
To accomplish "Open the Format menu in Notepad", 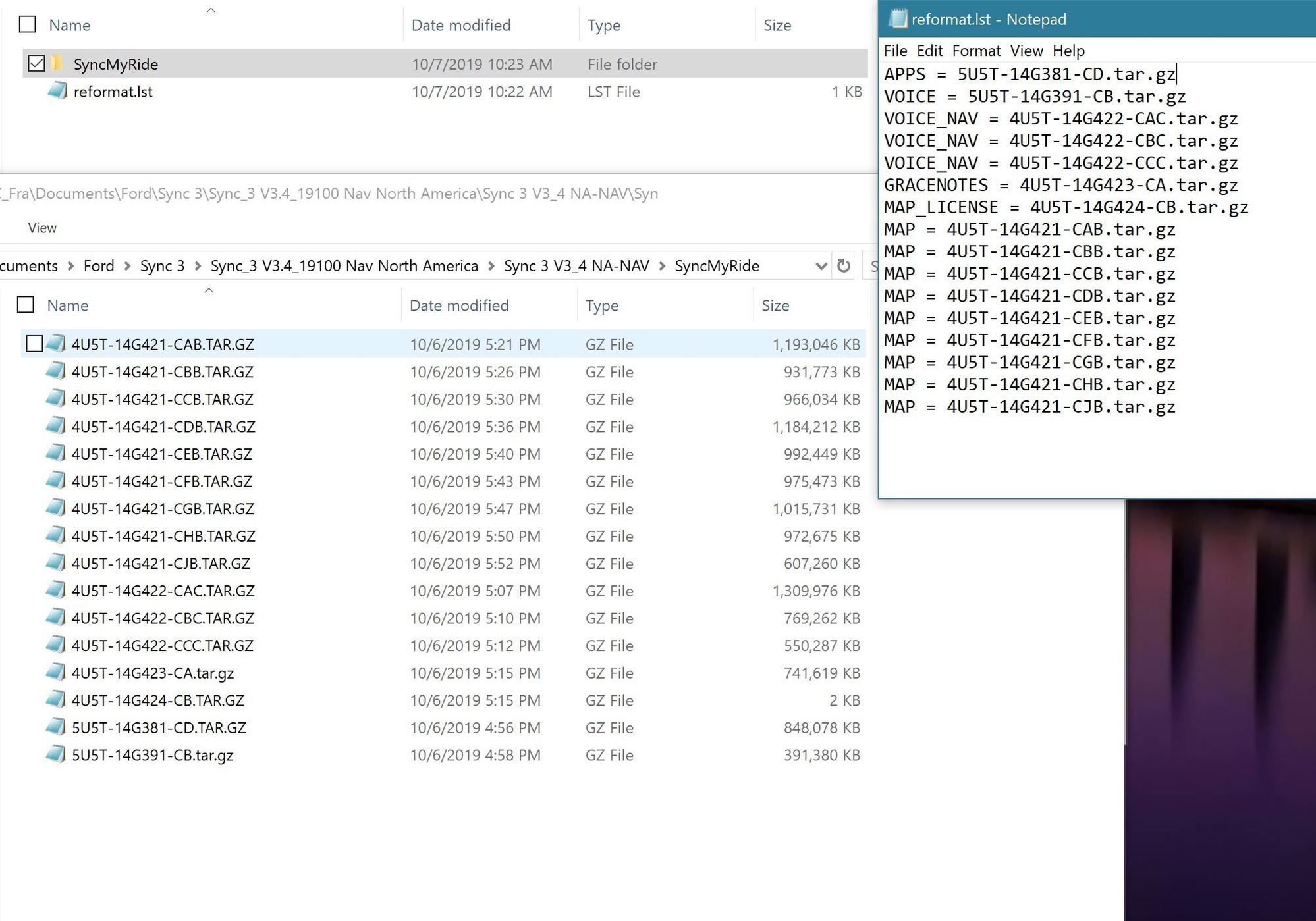I will pos(976,51).
